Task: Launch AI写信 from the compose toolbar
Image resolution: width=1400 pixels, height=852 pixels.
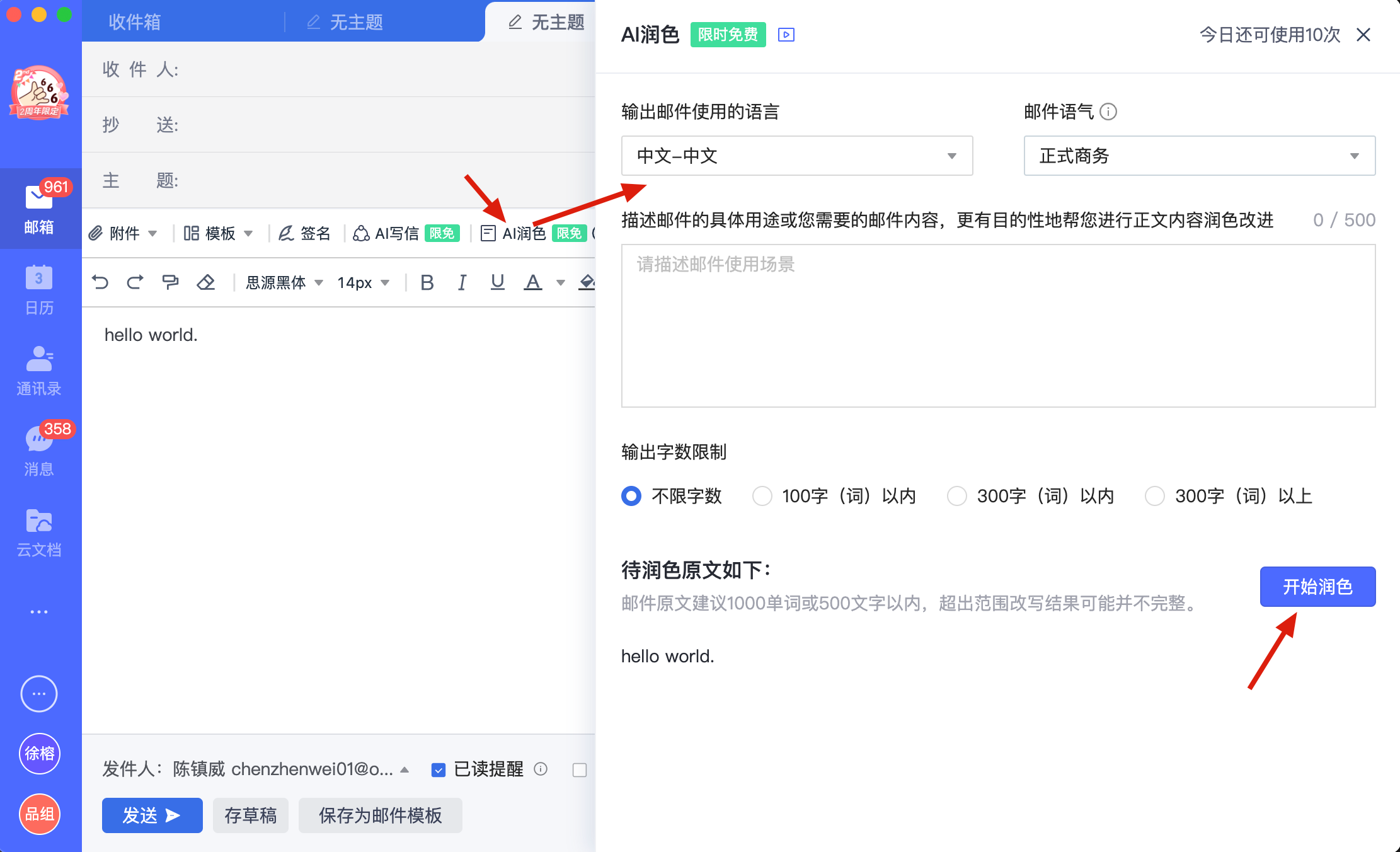Action: point(397,233)
